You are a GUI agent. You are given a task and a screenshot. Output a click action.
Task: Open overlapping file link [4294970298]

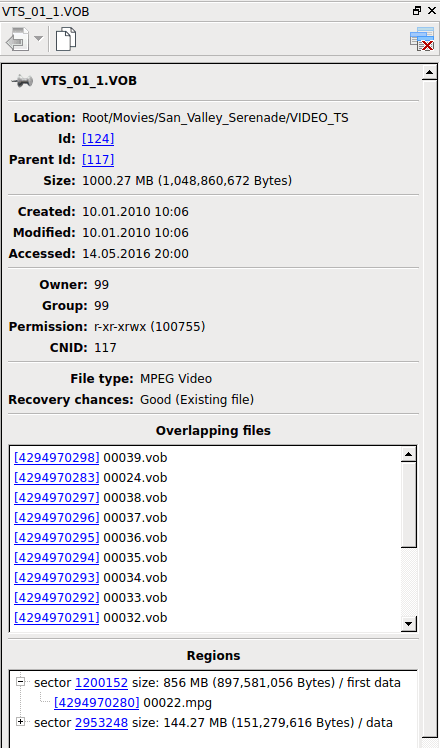[57, 458]
